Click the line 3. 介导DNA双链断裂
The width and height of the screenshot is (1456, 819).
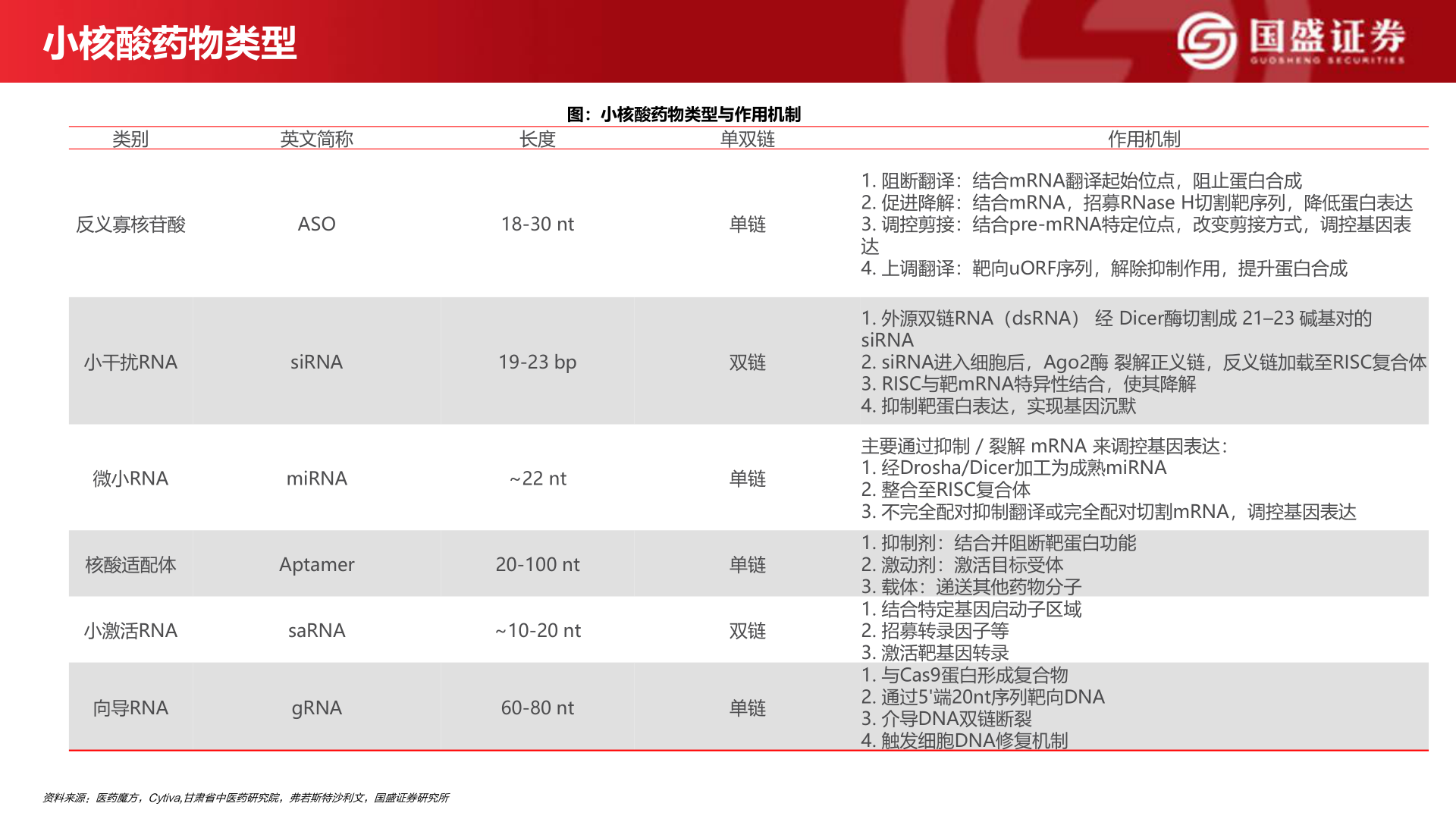[946, 719]
